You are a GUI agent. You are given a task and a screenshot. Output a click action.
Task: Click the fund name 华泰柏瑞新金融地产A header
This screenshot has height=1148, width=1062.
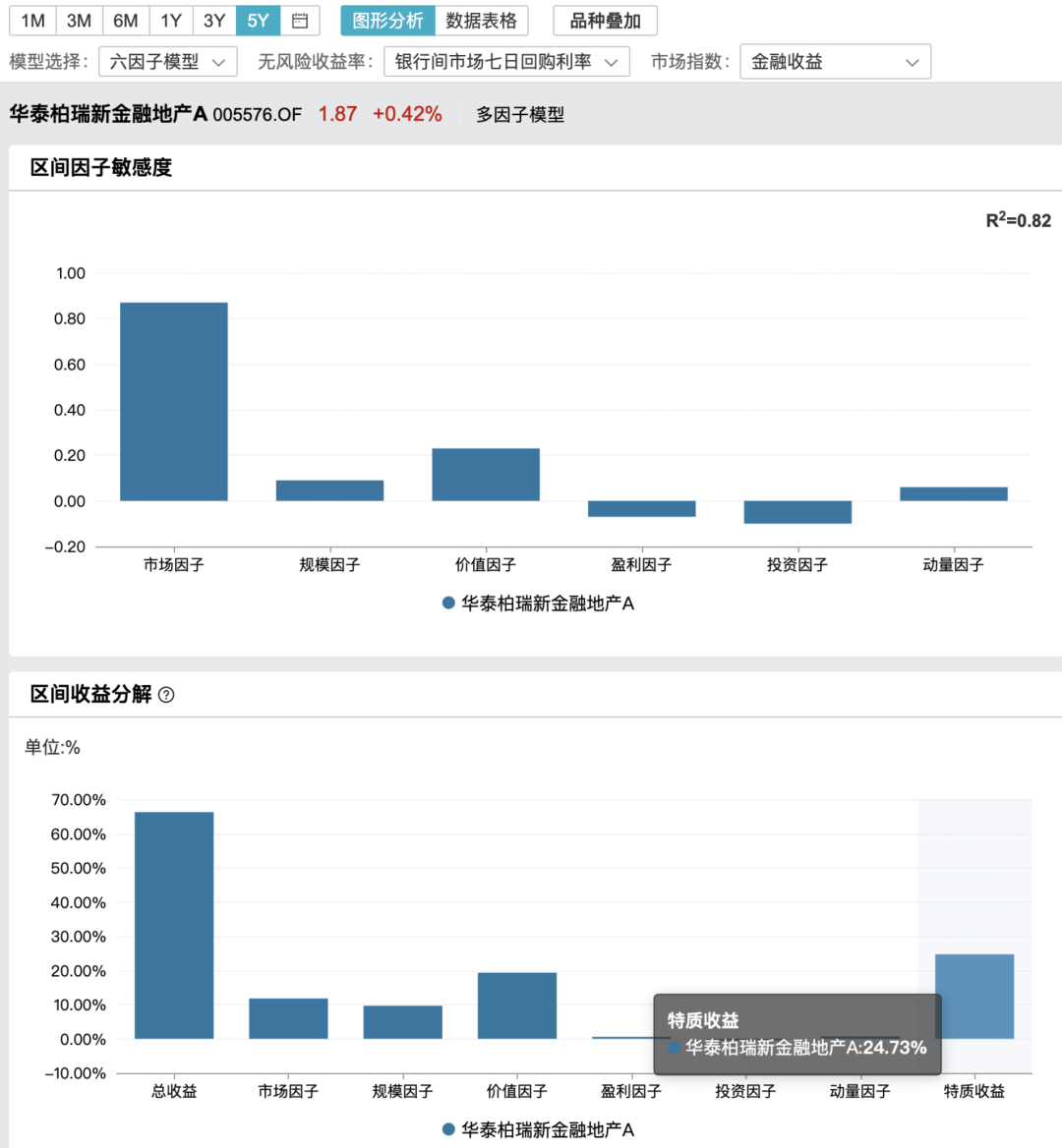tap(108, 114)
